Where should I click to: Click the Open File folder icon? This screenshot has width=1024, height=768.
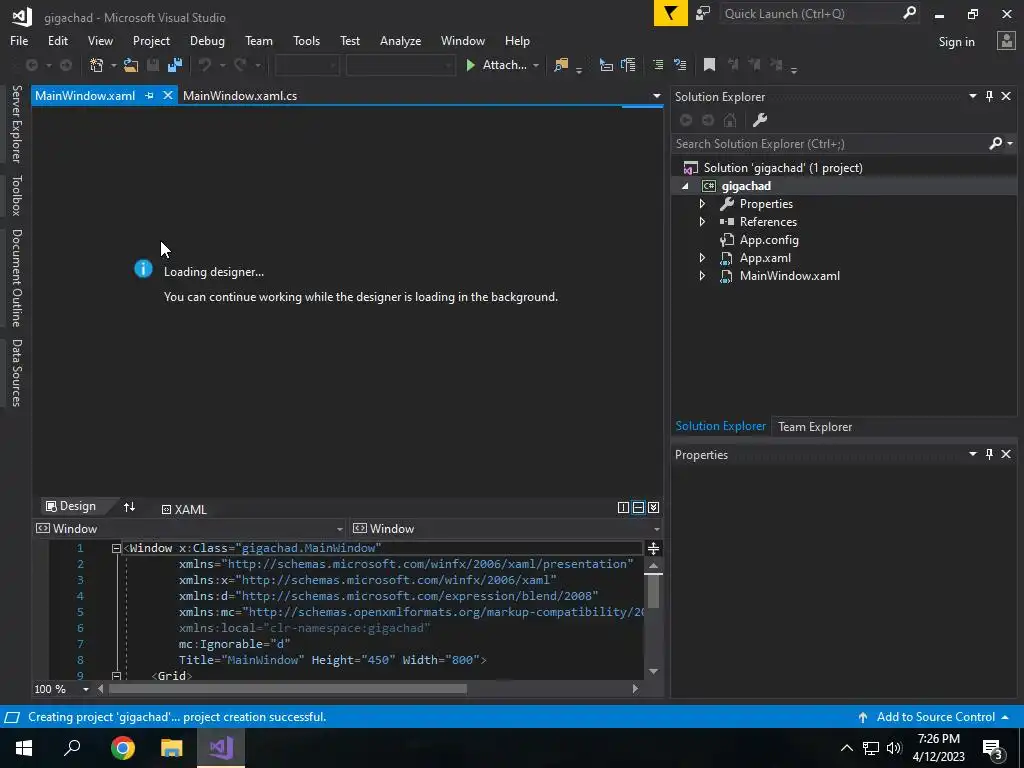(x=131, y=65)
